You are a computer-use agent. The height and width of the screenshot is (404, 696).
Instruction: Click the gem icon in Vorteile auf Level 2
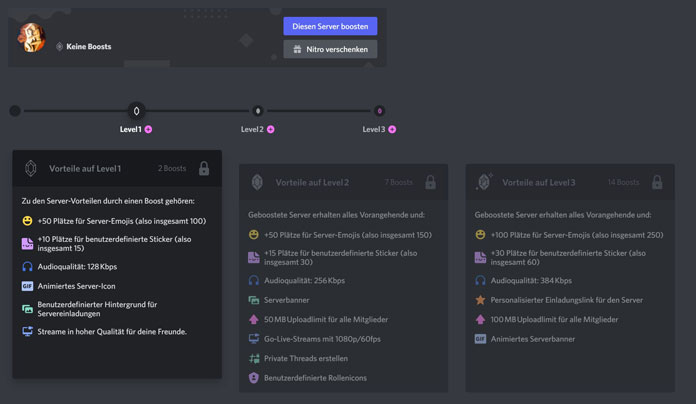257,182
